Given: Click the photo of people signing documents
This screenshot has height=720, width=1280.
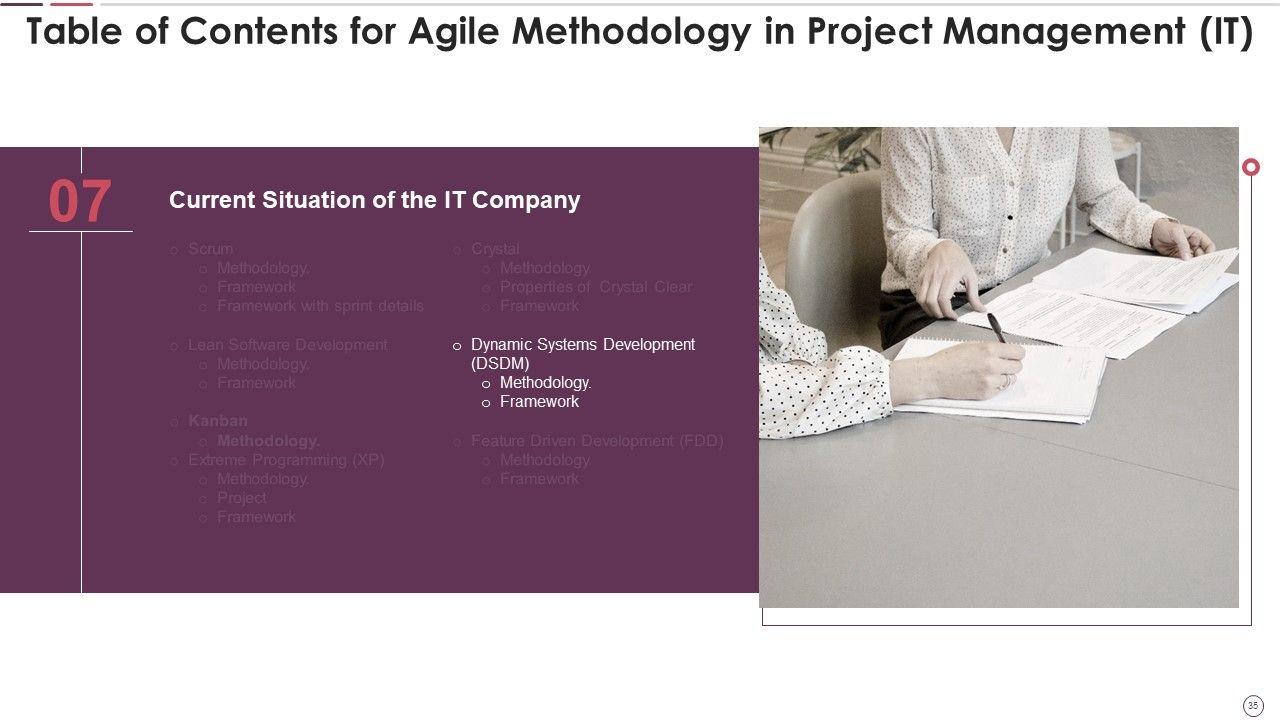Looking at the screenshot, I should pyautogui.click(x=998, y=366).
